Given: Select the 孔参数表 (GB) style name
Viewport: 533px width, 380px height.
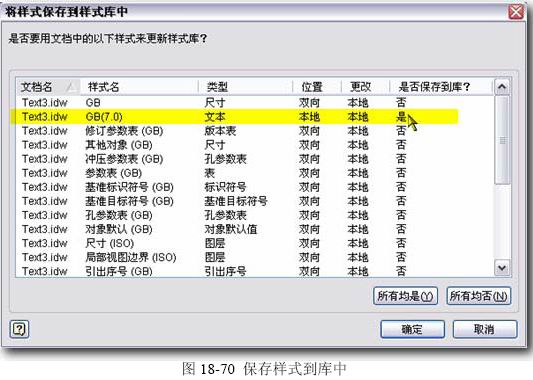Looking at the screenshot, I should click(x=119, y=215).
